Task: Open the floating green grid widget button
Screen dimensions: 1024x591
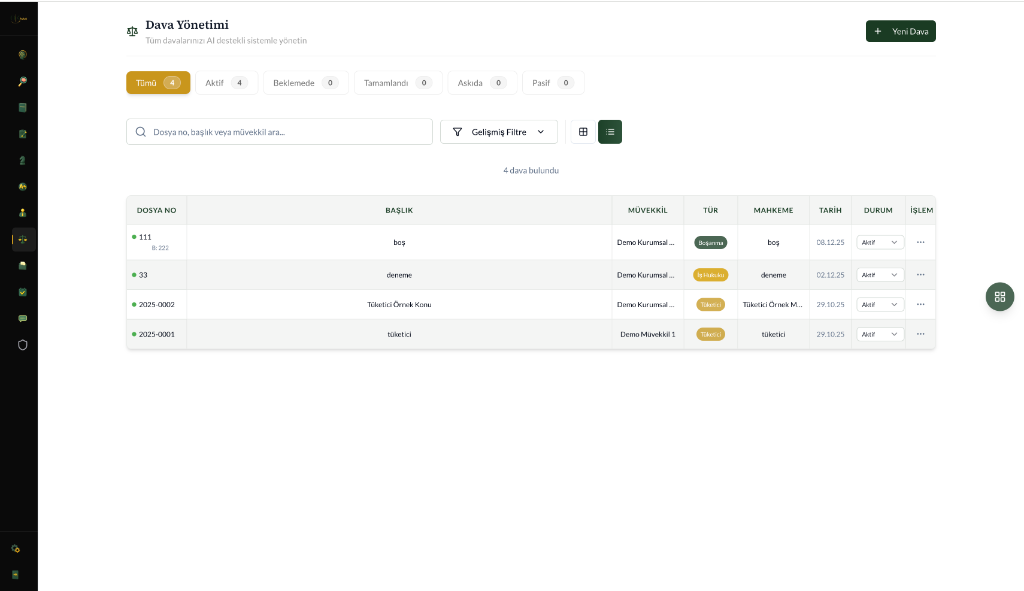Action: (x=999, y=296)
